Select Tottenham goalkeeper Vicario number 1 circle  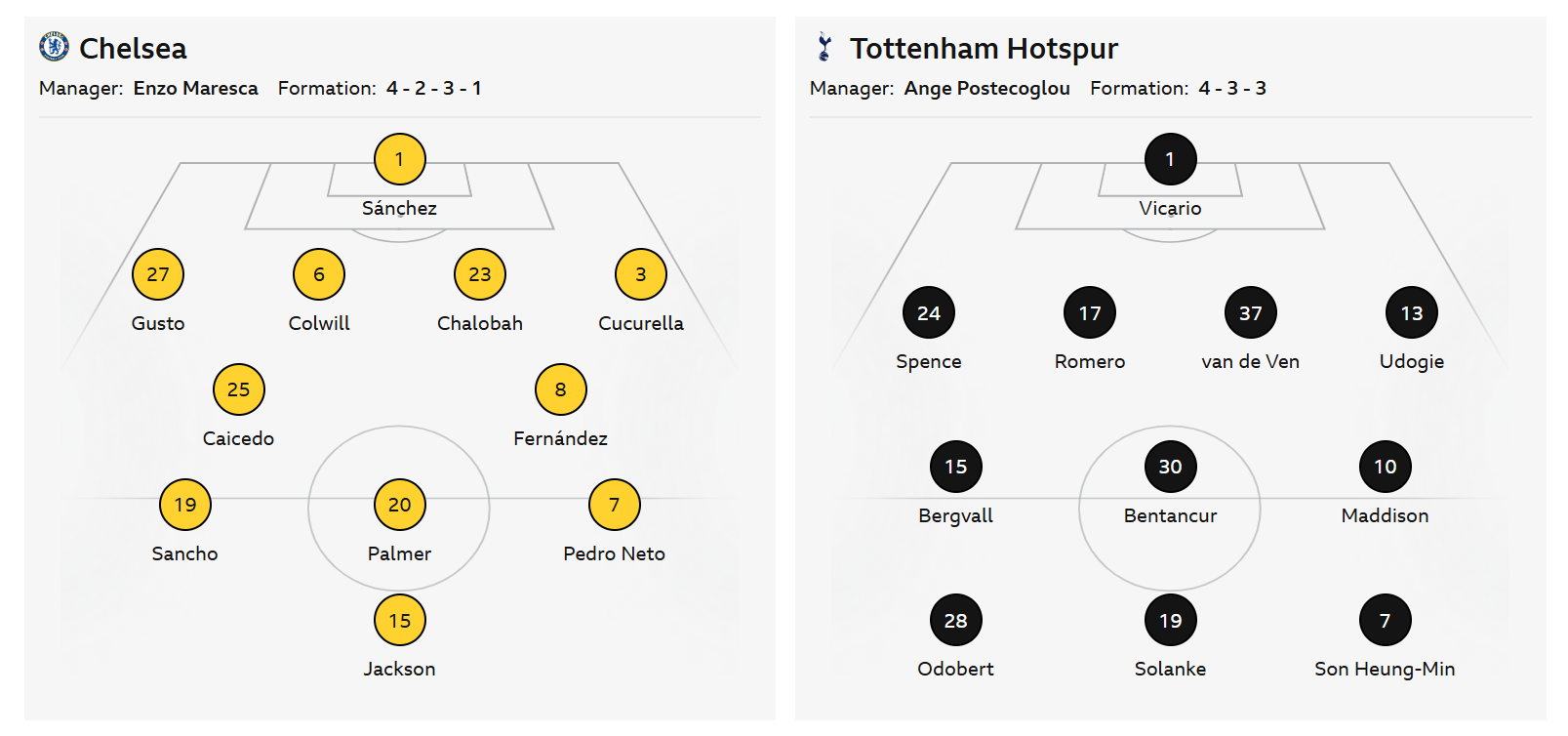pyautogui.click(x=1170, y=159)
